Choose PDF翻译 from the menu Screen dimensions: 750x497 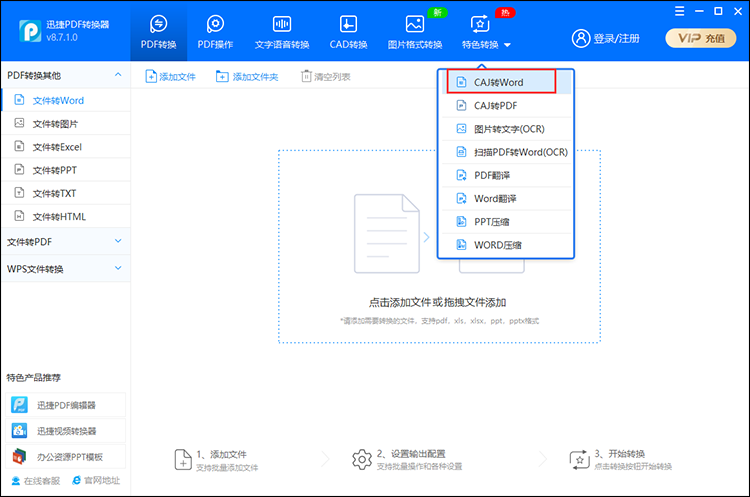pyautogui.click(x=506, y=176)
